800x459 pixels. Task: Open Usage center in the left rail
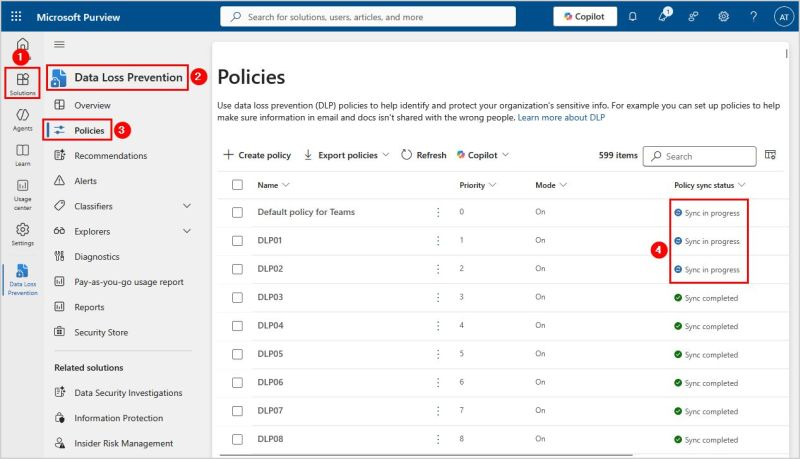(22, 194)
